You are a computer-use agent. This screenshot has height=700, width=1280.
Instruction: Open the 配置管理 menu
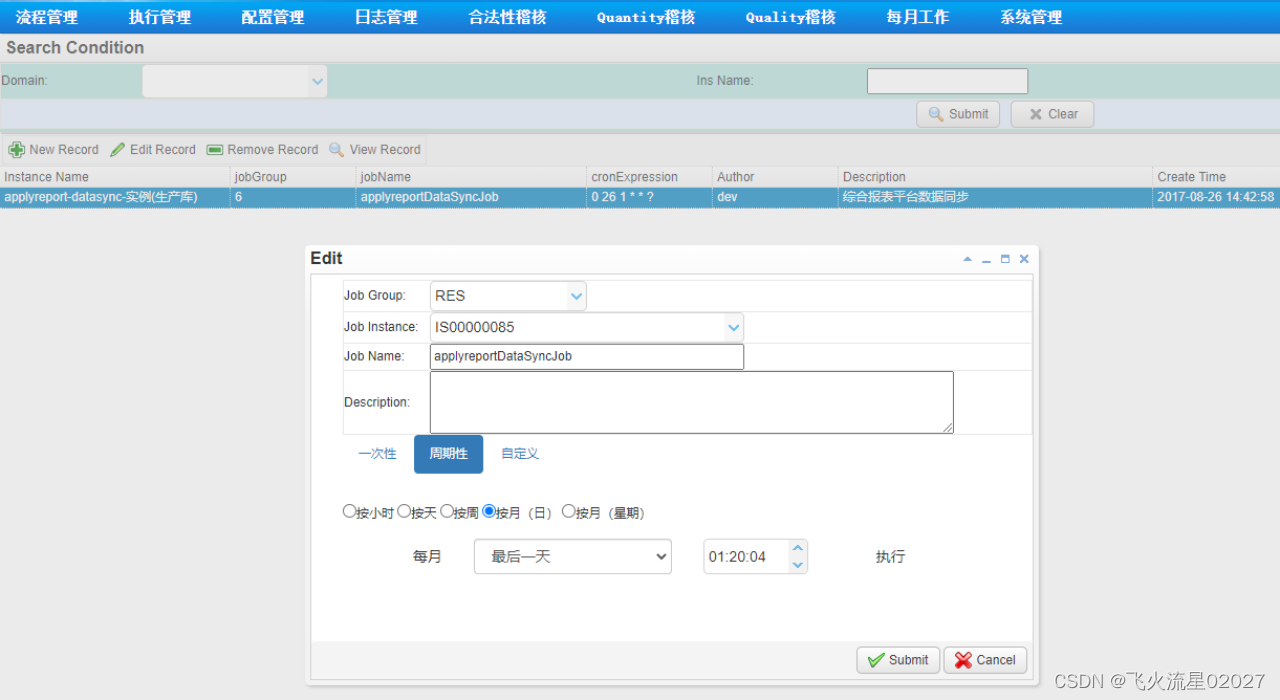coord(273,17)
